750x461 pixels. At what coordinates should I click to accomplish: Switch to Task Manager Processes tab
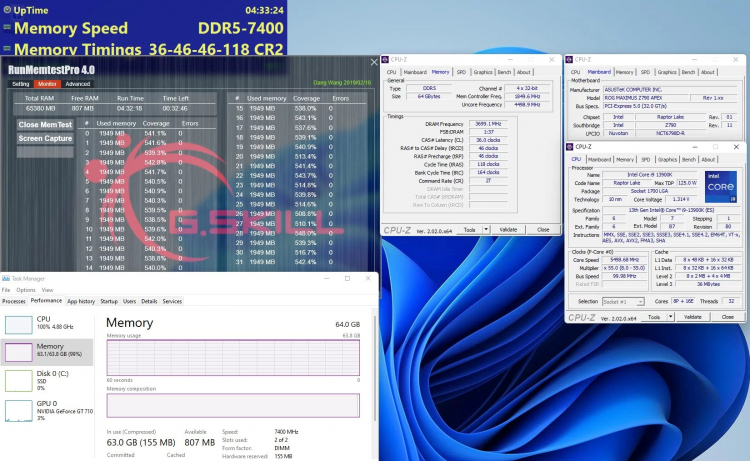click(14, 301)
